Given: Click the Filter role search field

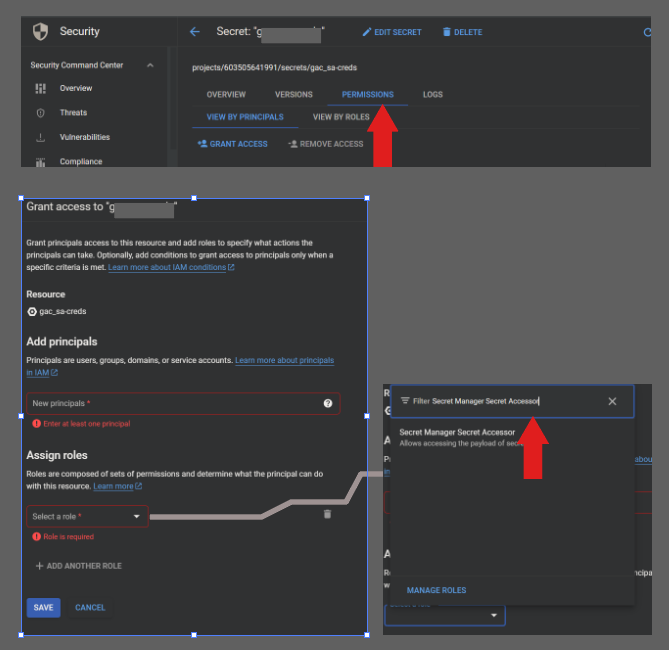Looking at the screenshot, I should (x=512, y=401).
